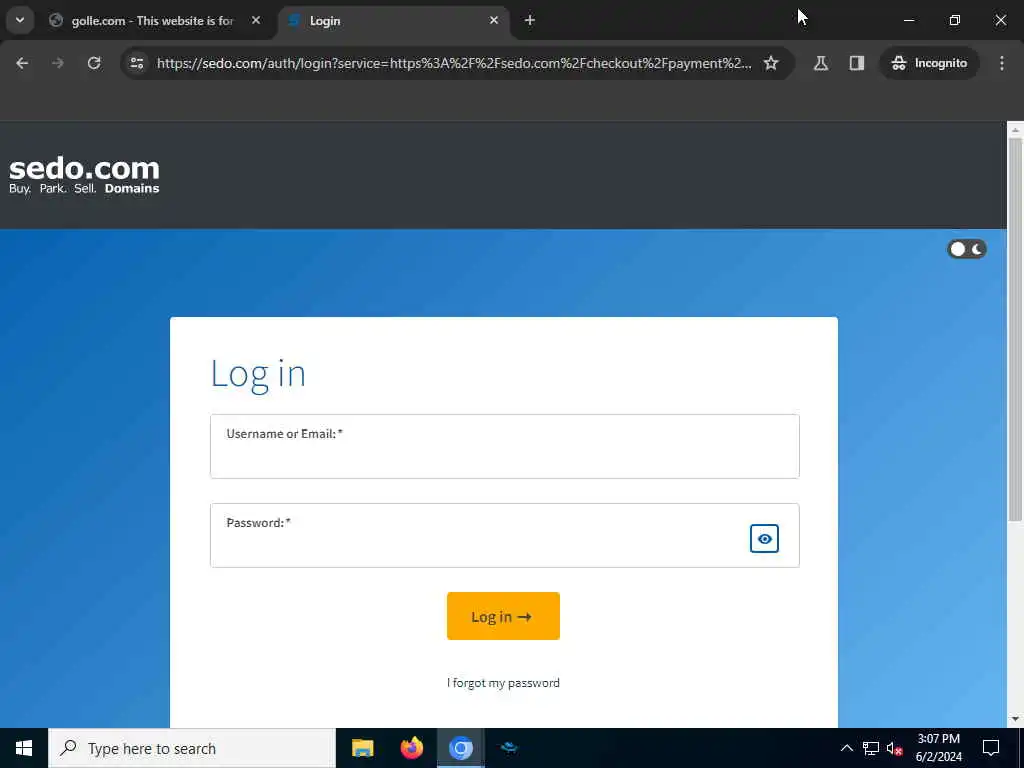The image size is (1024, 768).
Task: Open the Chrome three-dot menu
Action: pyautogui.click(x=1002, y=63)
